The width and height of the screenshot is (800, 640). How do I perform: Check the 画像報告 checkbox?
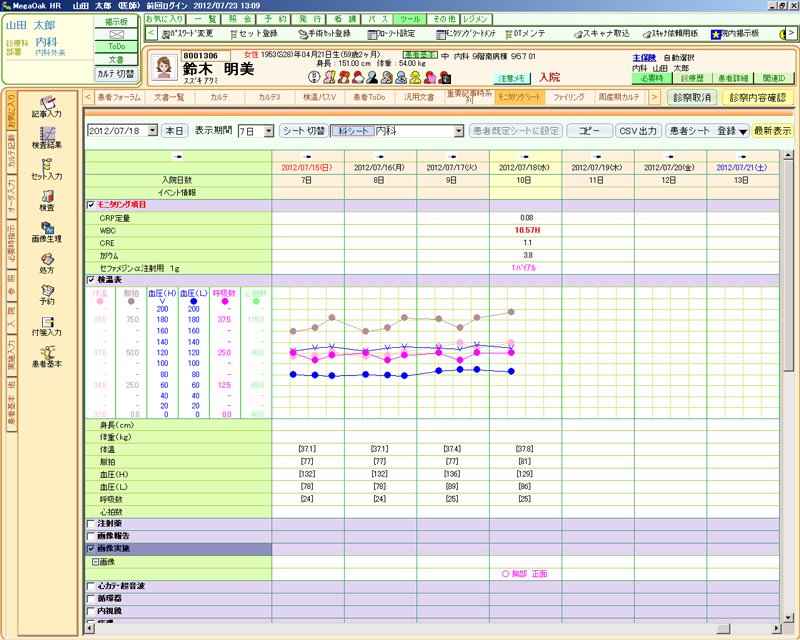91,536
